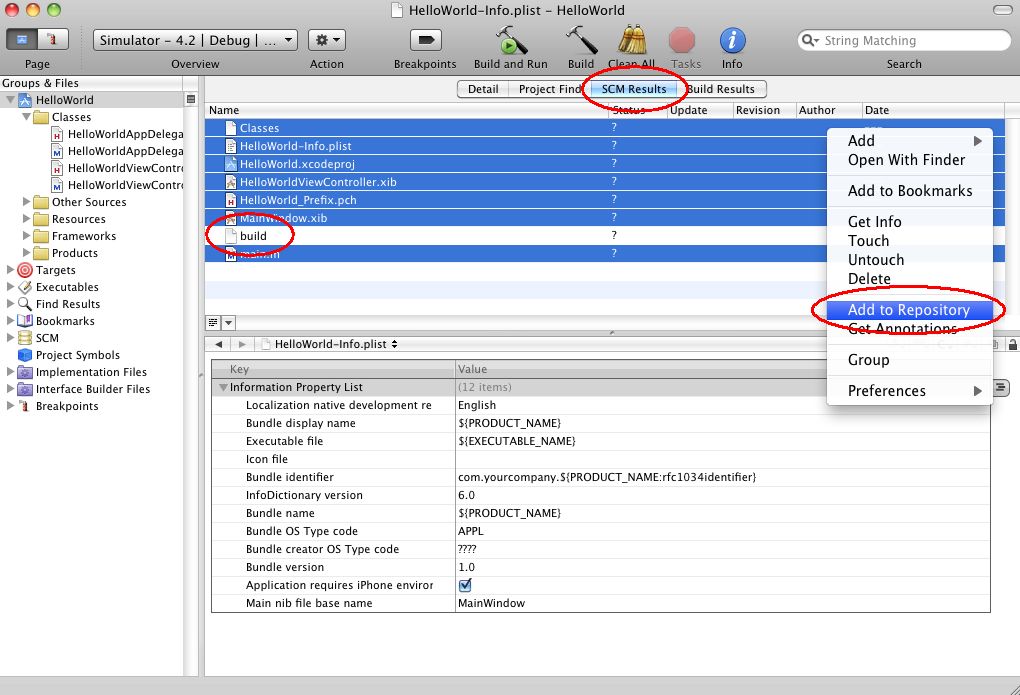Select the Classes row in SCM results
This screenshot has width=1020, height=695.
(605, 128)
